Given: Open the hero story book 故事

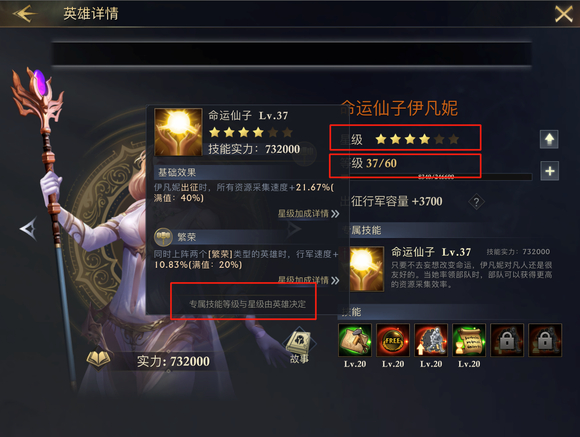Looking at the screenshot, I should coord(300,346).
